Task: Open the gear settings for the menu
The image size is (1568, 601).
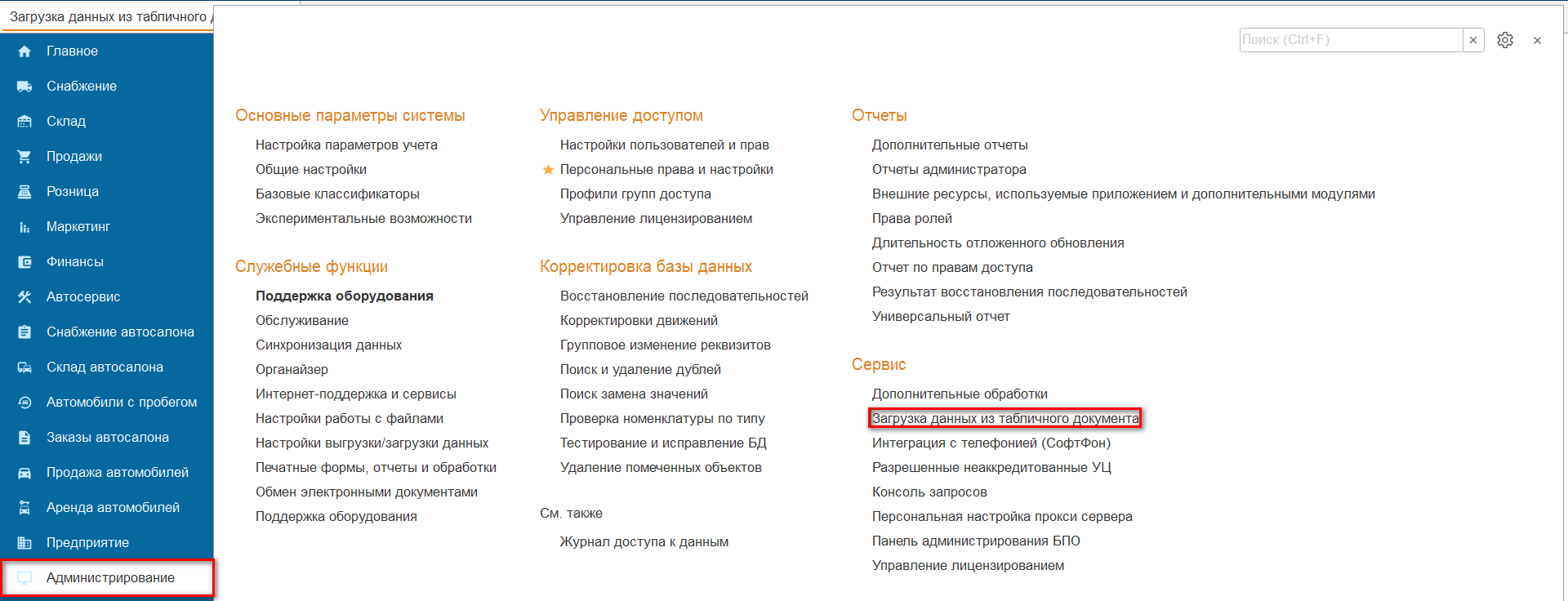Action: pos(1505,40)
